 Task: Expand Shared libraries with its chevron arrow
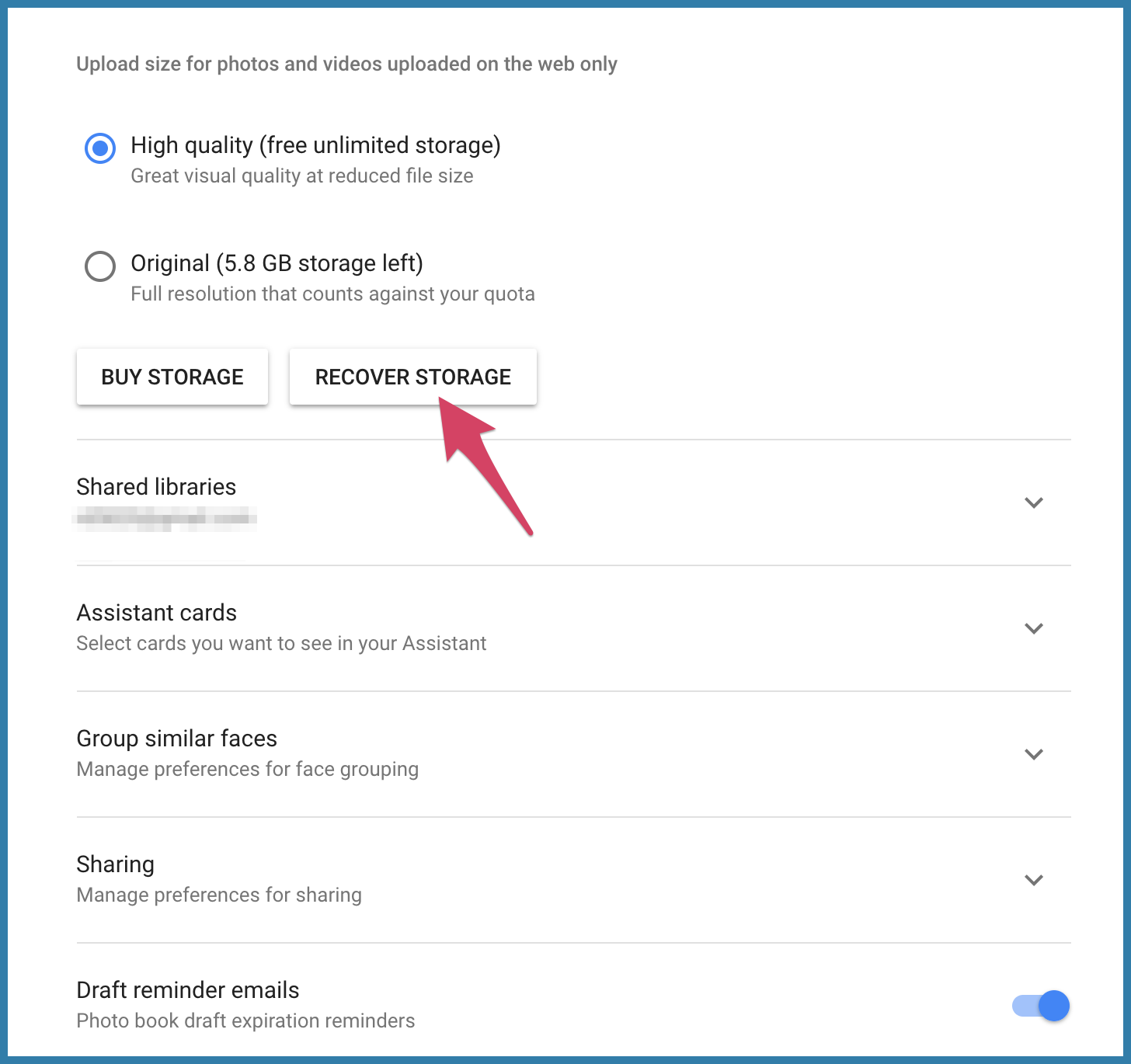point(1033,502)
